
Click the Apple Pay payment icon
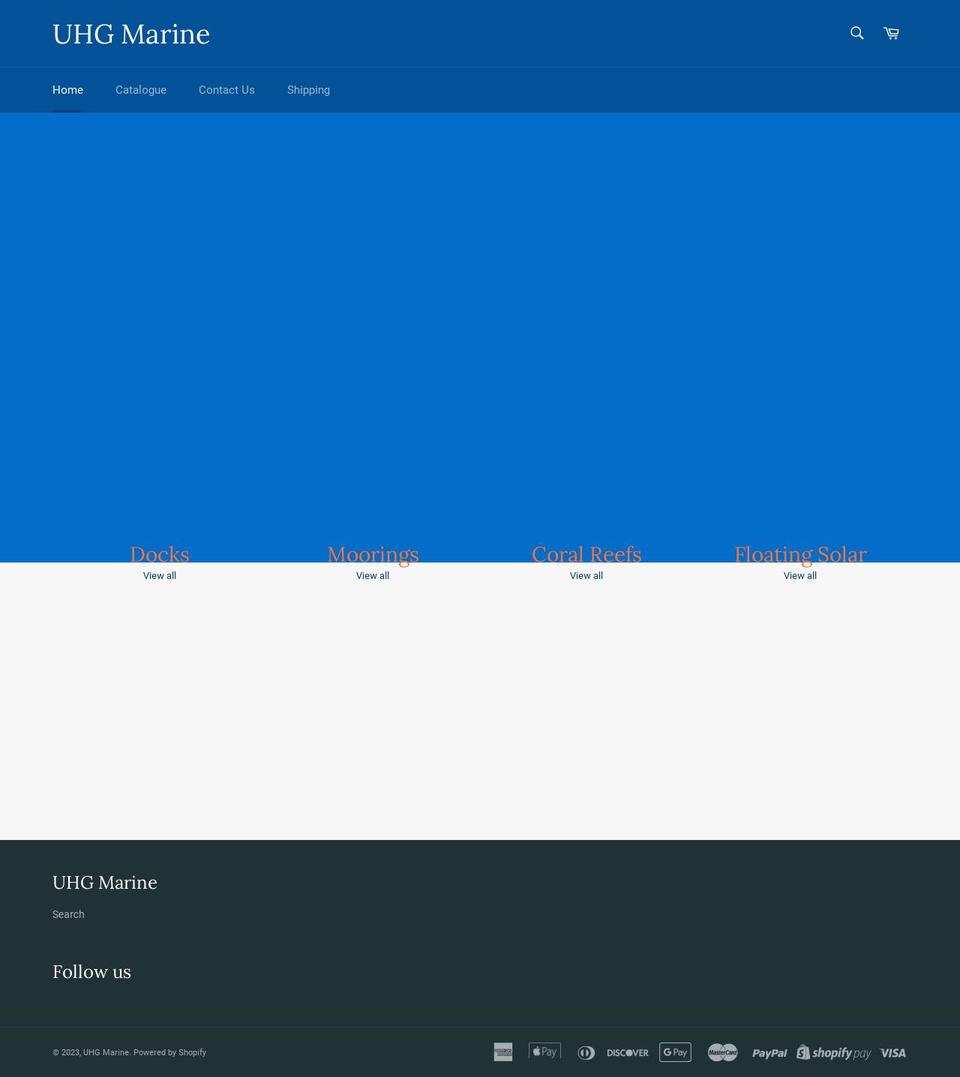[x=544, y=1052]
